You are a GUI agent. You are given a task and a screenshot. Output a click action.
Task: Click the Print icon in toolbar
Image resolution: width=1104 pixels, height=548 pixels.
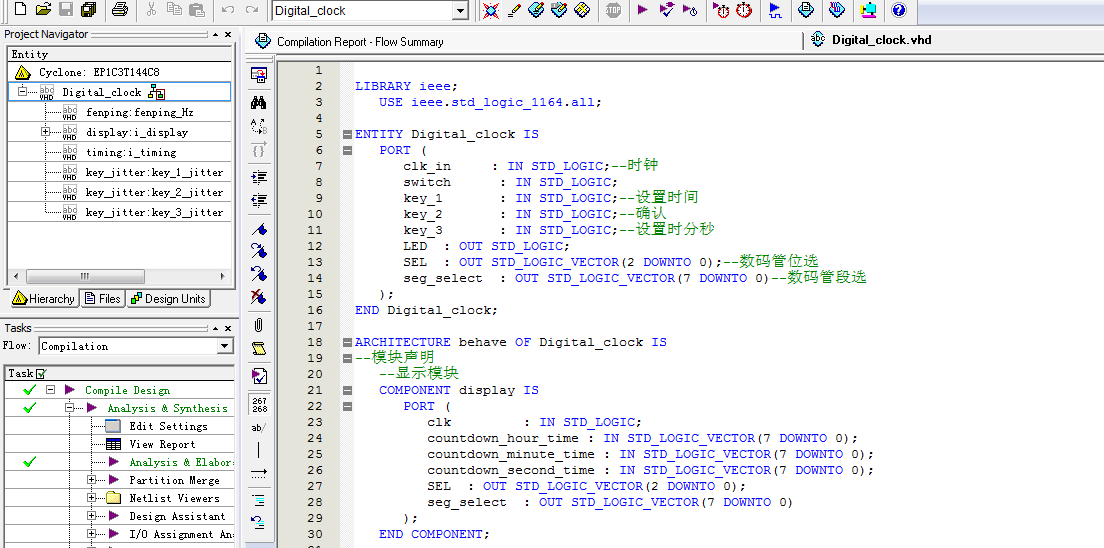click(x=120, y=10)
